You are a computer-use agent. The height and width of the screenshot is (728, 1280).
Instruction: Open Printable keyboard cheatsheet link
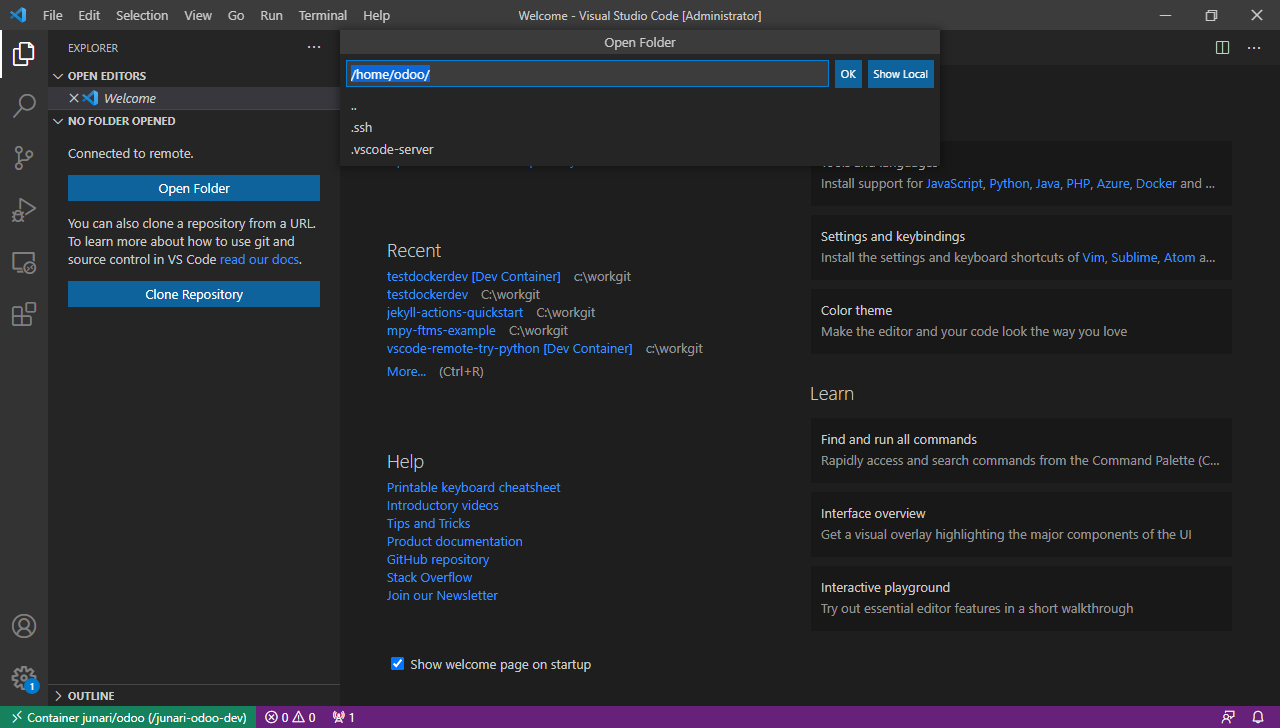pyautogui.click(x=473, y=487)
